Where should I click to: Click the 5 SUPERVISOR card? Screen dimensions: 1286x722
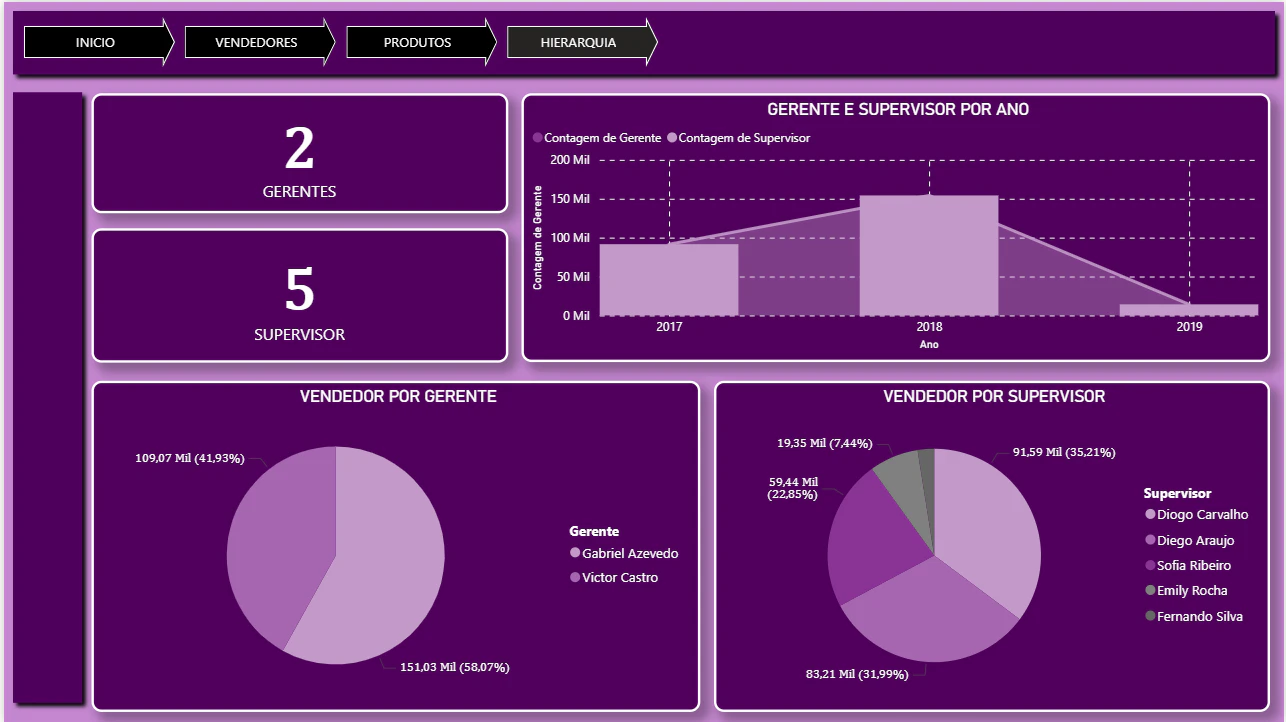[300, 296]
